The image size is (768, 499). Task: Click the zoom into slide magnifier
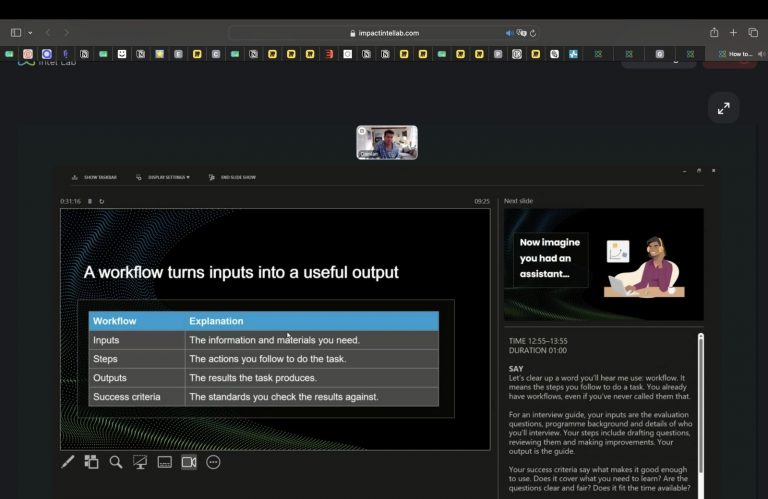(x=116, y=462)
